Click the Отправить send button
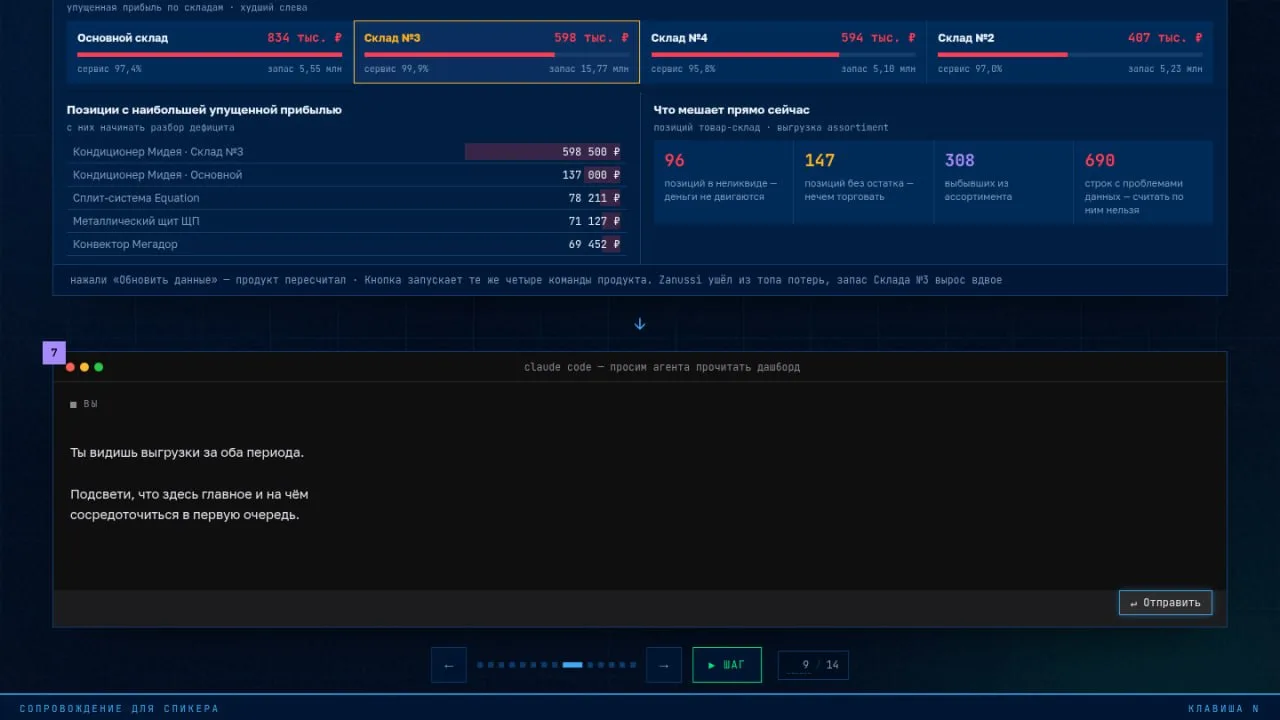Viewport: 1280px width, 720px height. click(1165, 603)
